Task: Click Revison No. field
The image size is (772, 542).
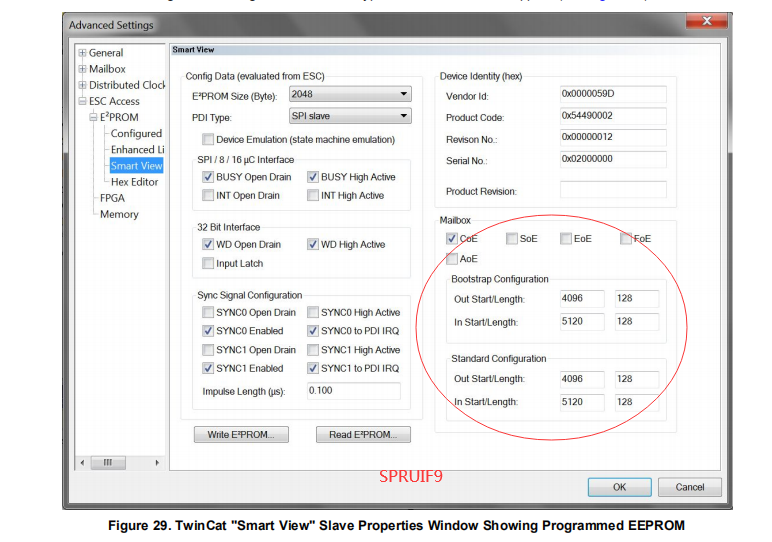Action: [x=613, y=137]
